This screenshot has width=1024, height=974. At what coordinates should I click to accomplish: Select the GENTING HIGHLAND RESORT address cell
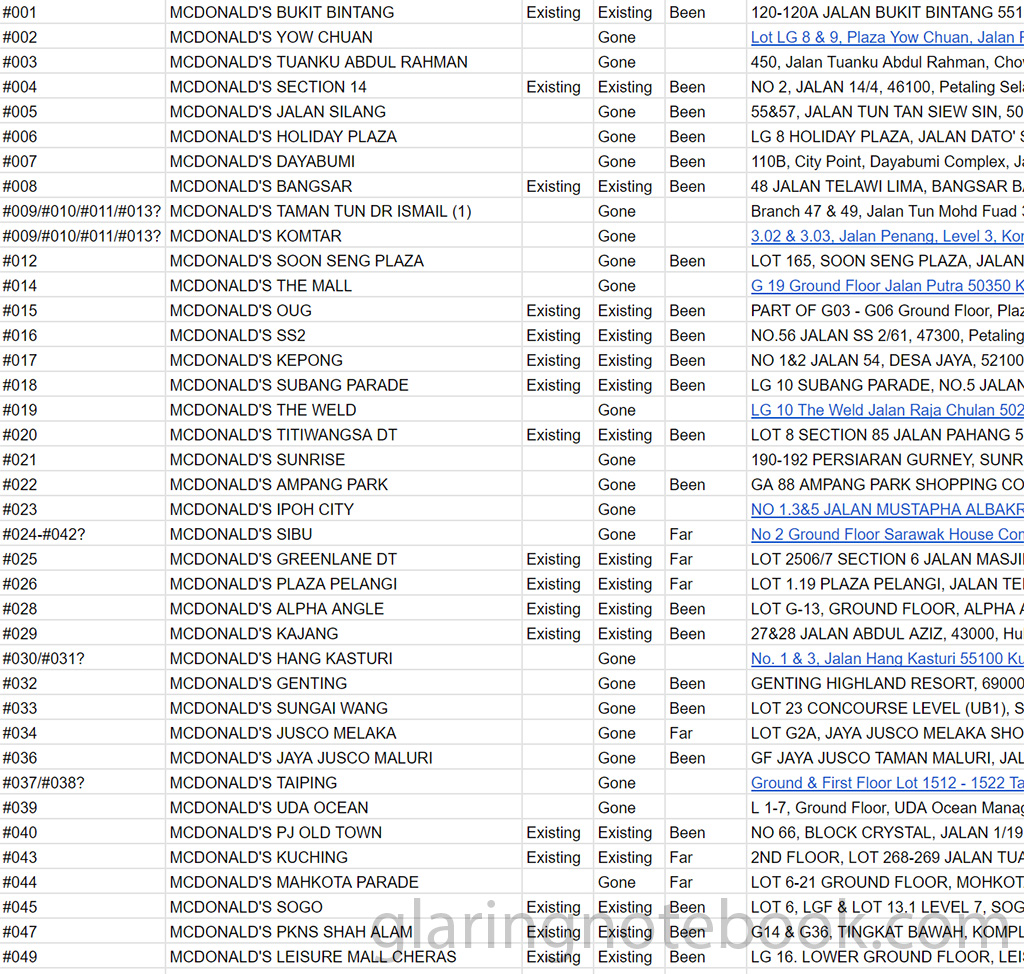886,683
